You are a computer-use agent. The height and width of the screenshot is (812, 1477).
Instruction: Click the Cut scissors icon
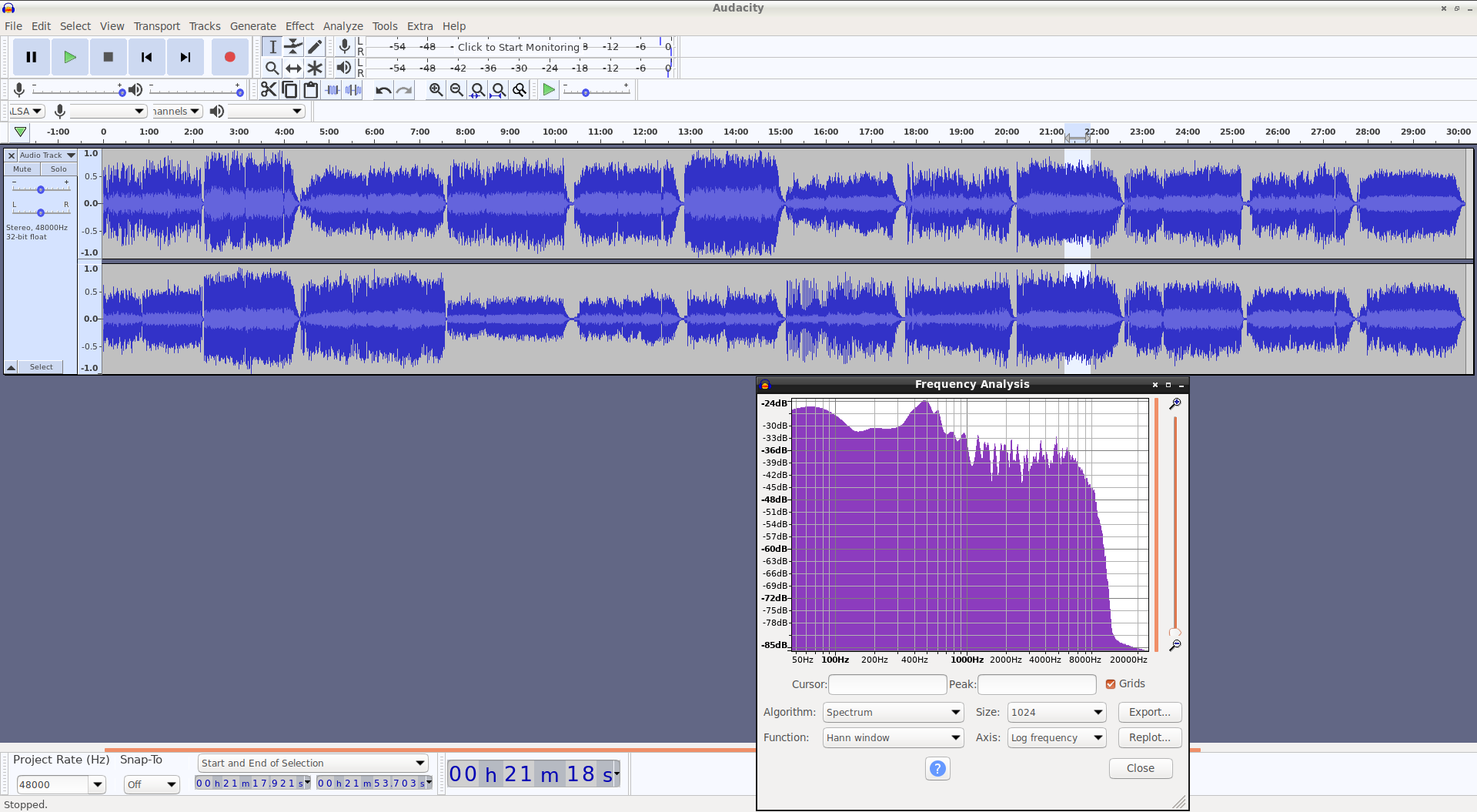[x=269, y=90]
